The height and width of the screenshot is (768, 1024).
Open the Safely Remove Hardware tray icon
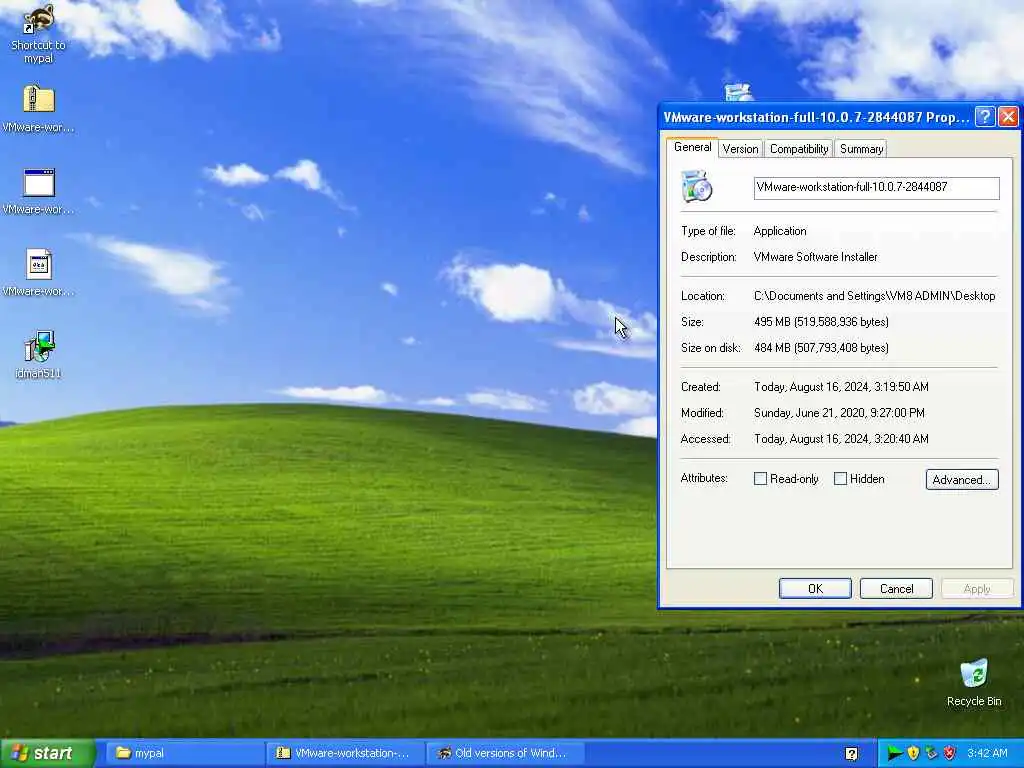tap(931, 753)
